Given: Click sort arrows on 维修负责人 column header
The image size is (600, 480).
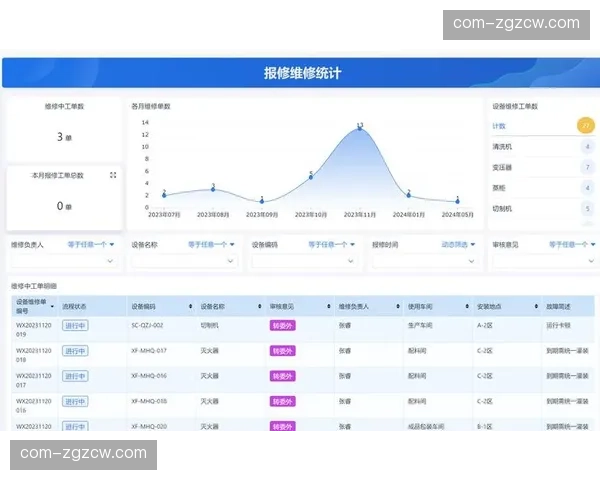Looking at the screenshot, I should tap(398, 307).
